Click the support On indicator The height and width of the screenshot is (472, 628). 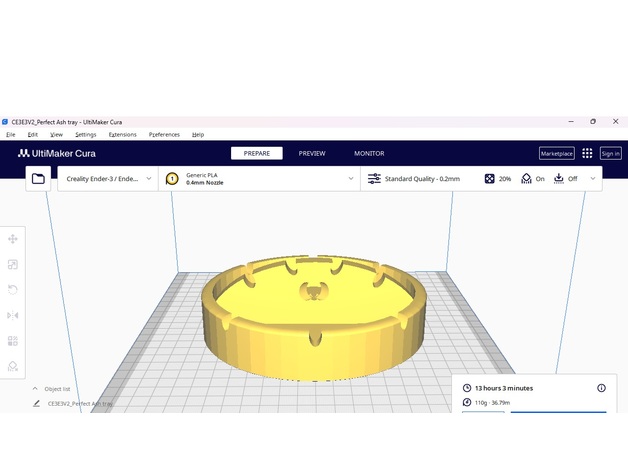(x=533, y=179)
